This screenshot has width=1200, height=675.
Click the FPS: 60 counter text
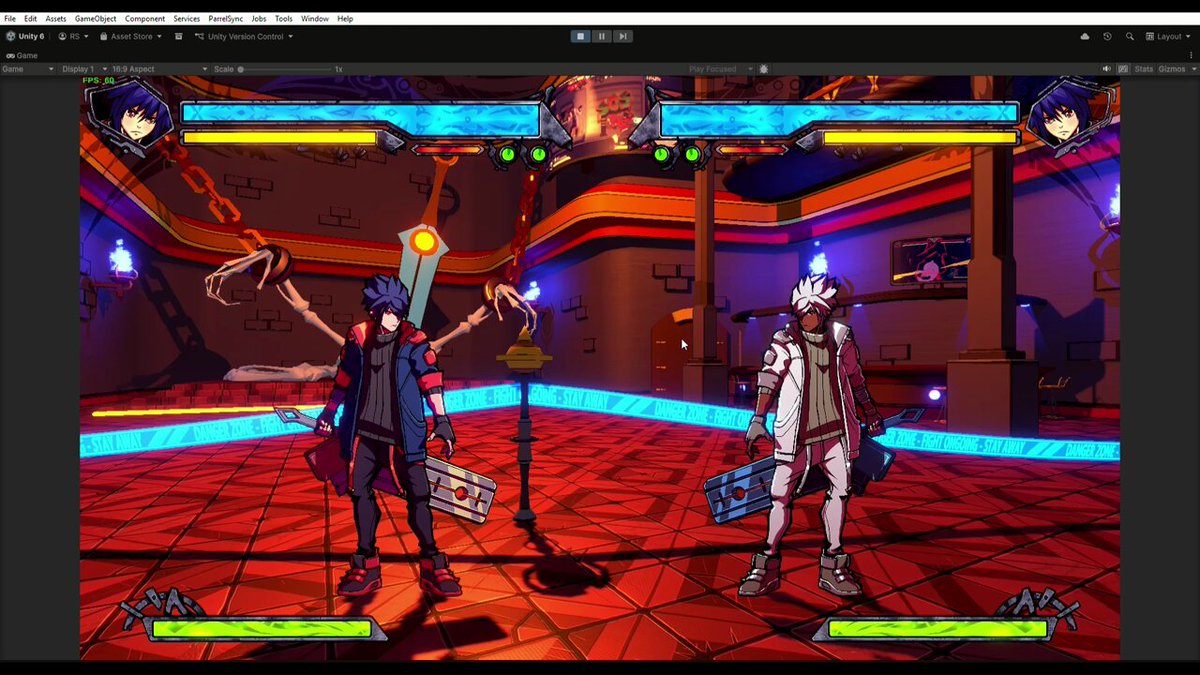[x=100, y=80]
